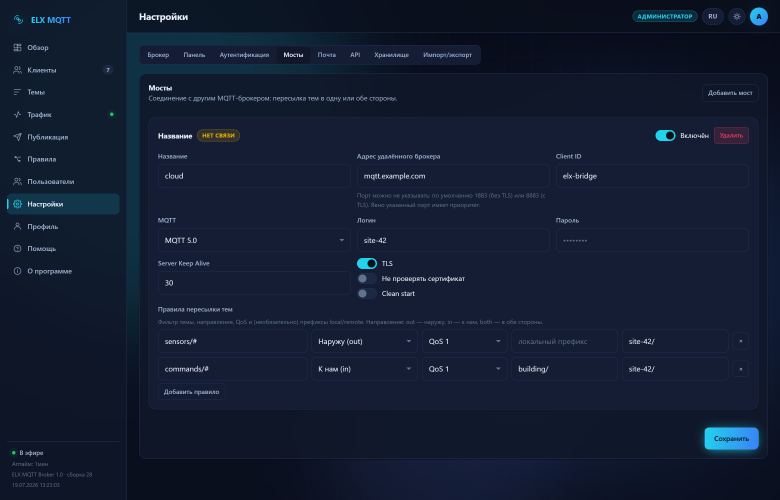Switch to the API tab

(355, 55)
